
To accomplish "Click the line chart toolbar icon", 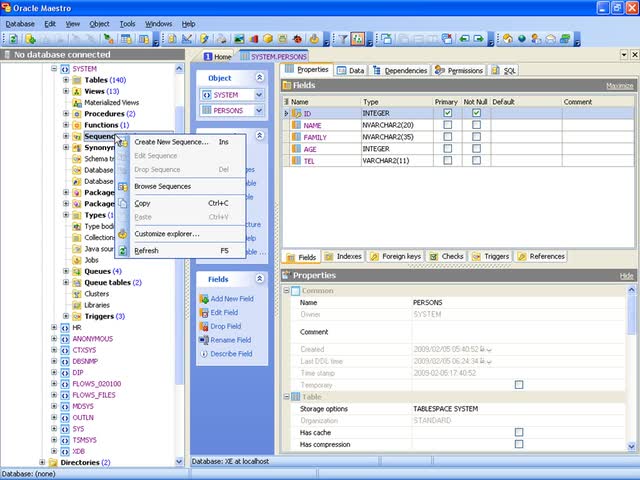I will tap(187, 39).
